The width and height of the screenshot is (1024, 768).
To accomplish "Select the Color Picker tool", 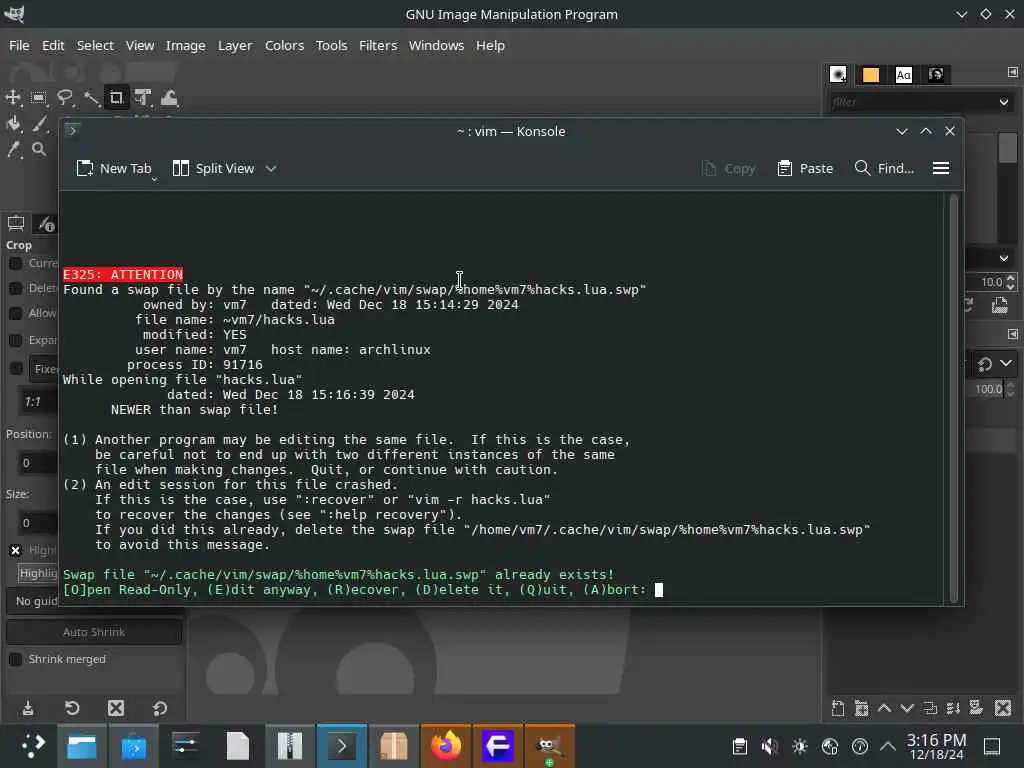I will tap(13, 150).
